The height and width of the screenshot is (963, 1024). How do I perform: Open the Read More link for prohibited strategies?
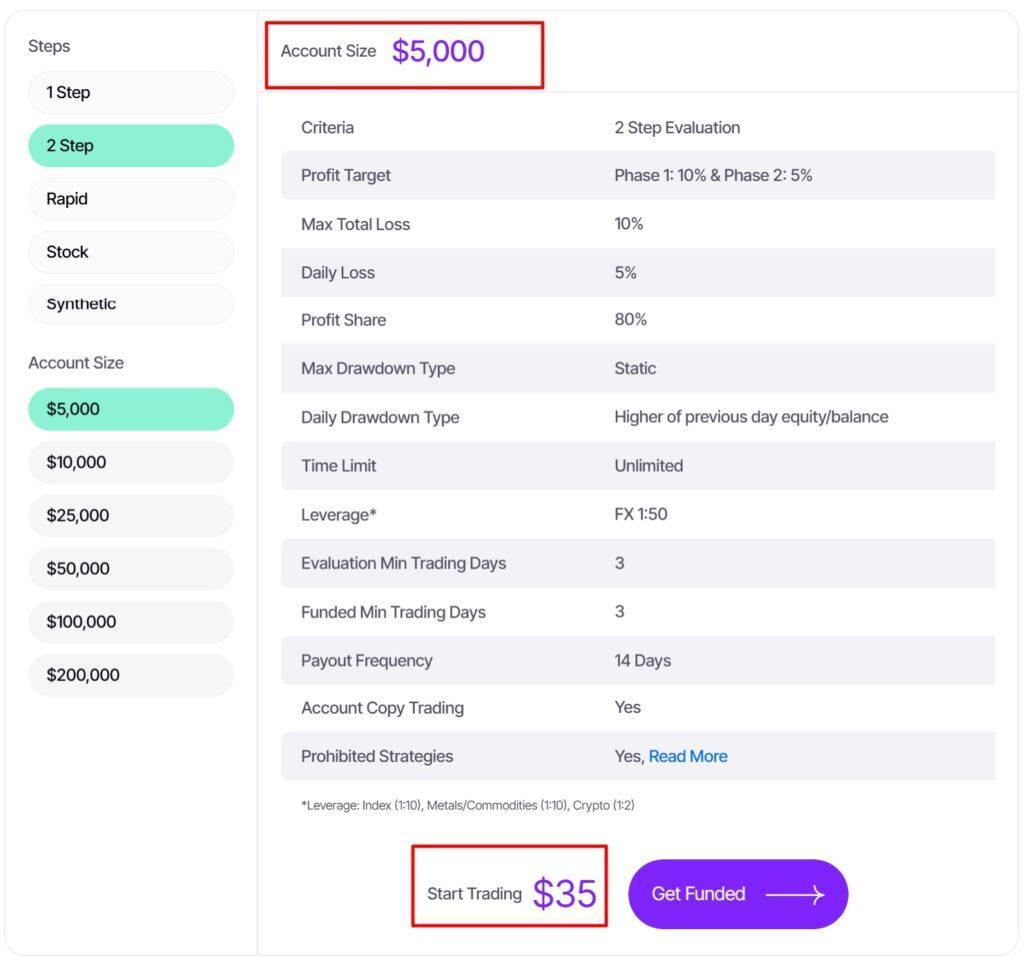click(x=688, y=756)
